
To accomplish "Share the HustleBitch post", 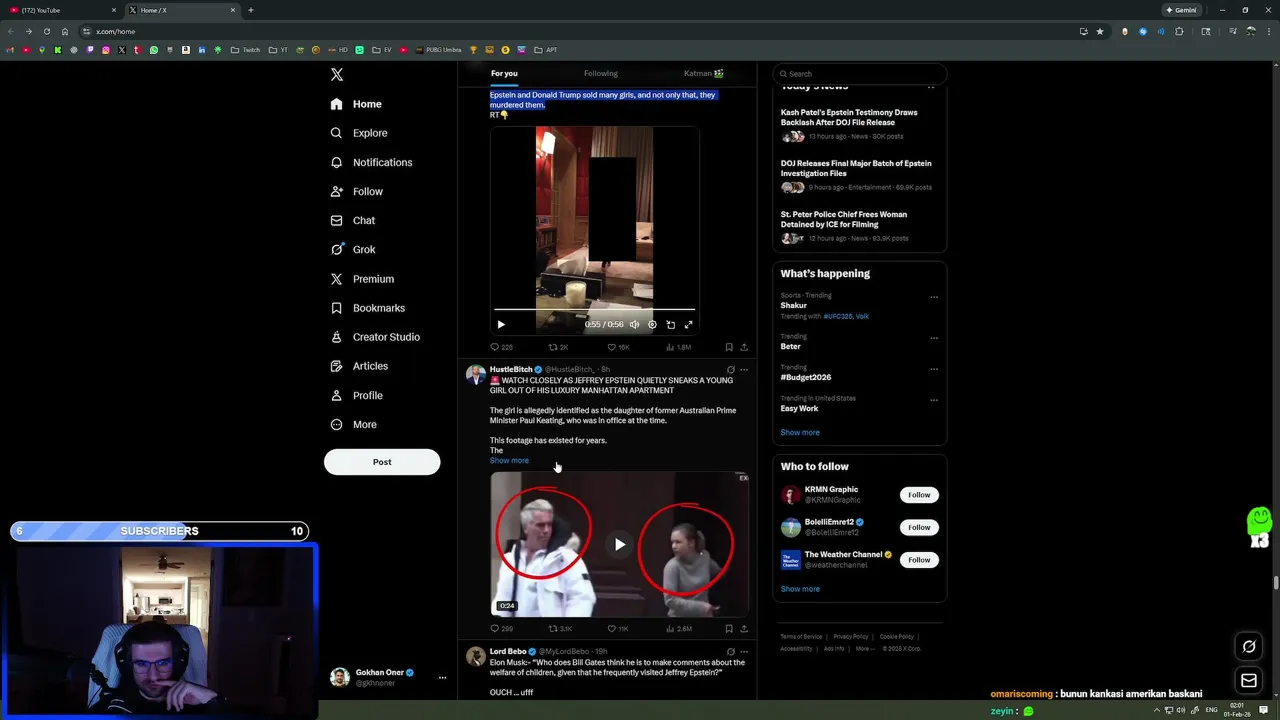I will coord(744,629).
